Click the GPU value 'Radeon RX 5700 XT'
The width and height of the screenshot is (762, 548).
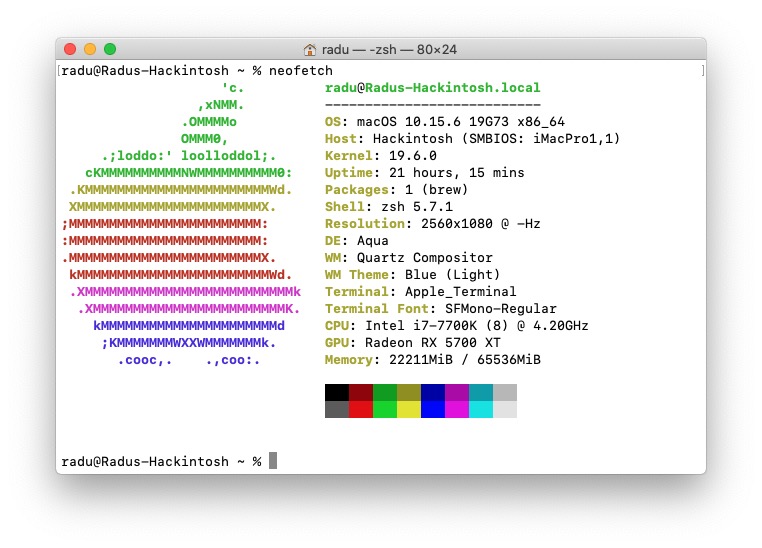(433, 343)
